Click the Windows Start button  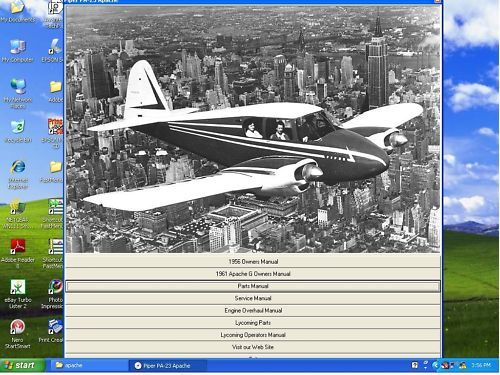click(22, 365)
